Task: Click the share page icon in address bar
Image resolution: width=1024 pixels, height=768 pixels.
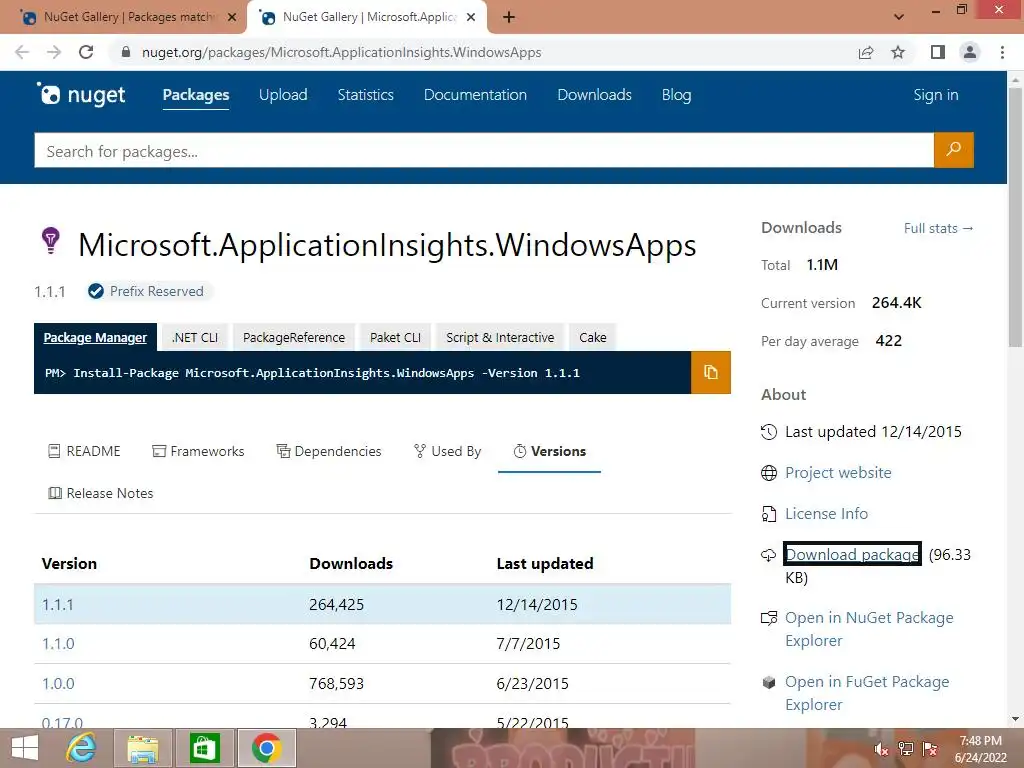Action: (x=866, y=52)
